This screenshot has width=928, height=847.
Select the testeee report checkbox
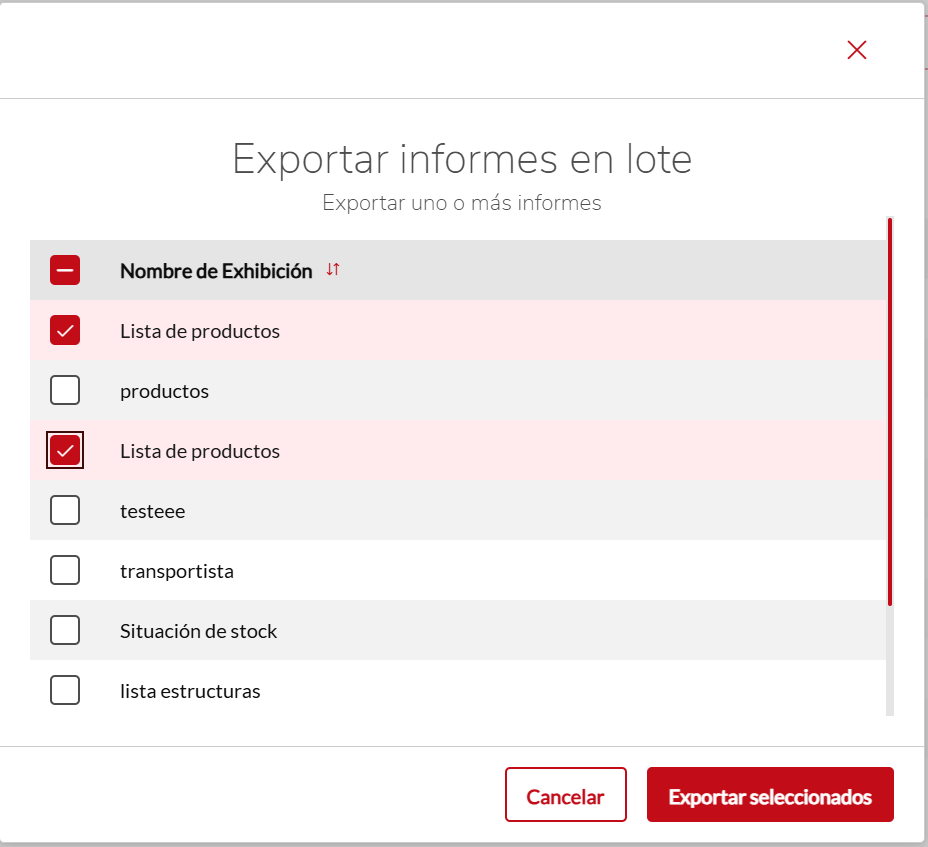pos(65,510)
